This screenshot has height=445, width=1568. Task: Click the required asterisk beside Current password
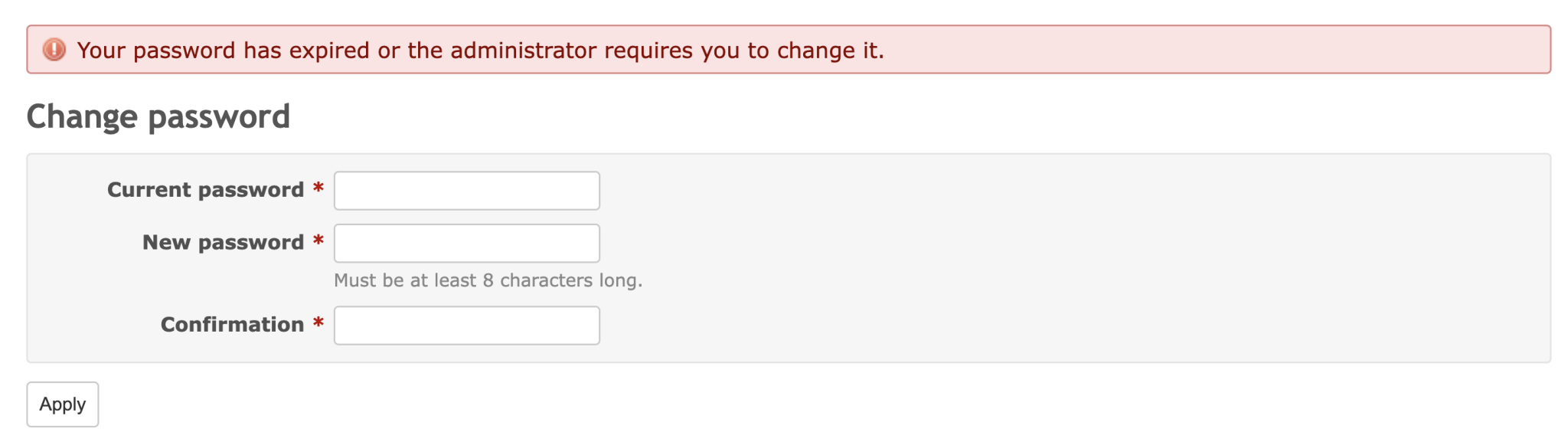(318, 189)
